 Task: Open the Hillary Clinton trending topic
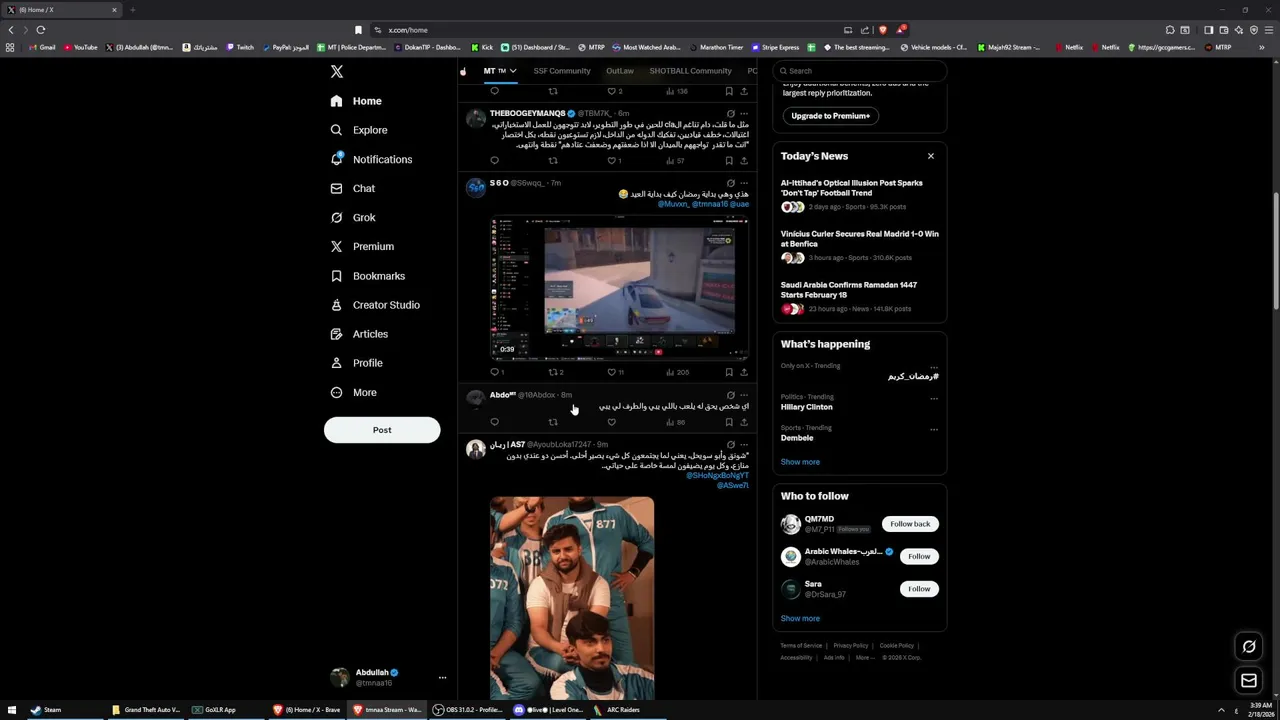[806, 407]
